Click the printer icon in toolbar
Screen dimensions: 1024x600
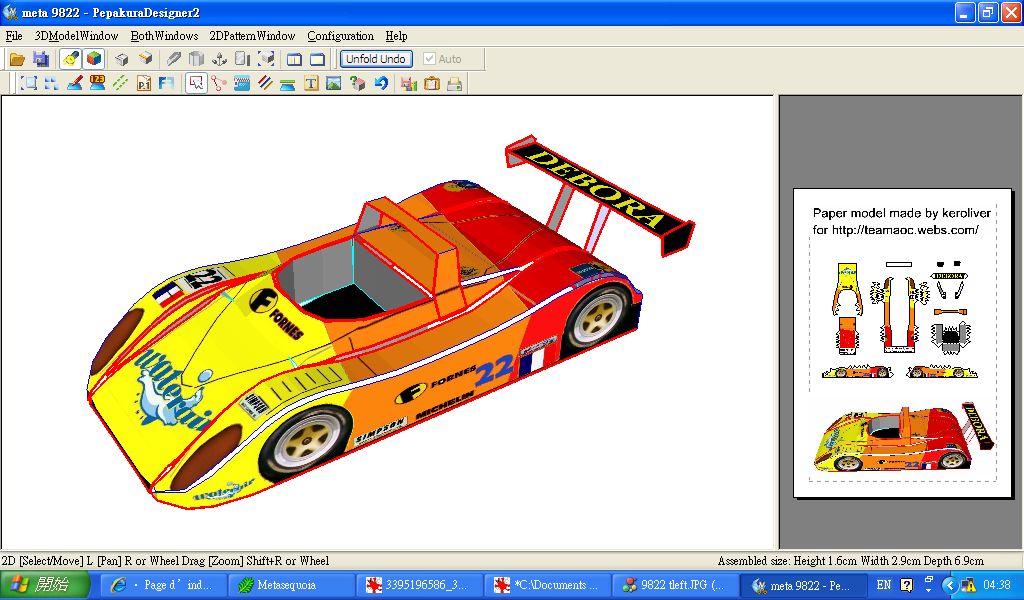pyautogui.click(x=454, y=84)
